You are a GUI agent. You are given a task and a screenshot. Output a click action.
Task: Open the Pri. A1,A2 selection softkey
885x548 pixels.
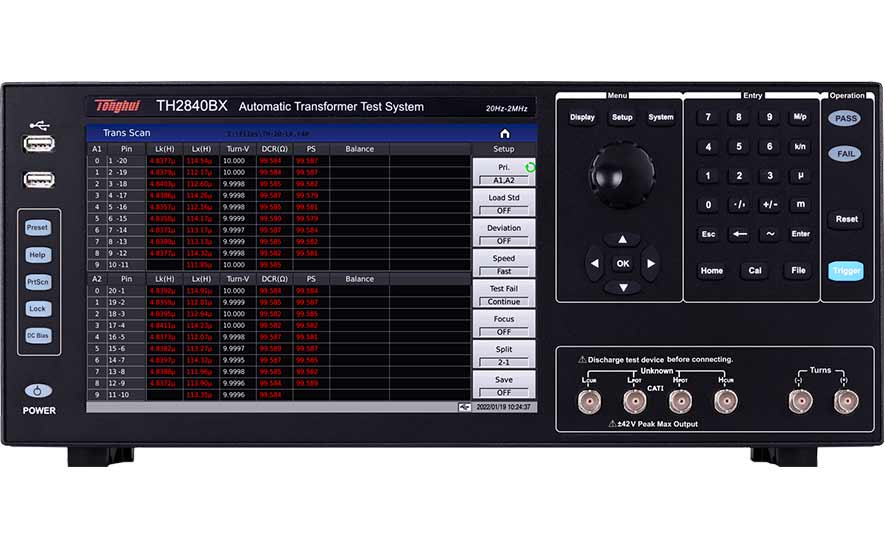coord(504,173)
